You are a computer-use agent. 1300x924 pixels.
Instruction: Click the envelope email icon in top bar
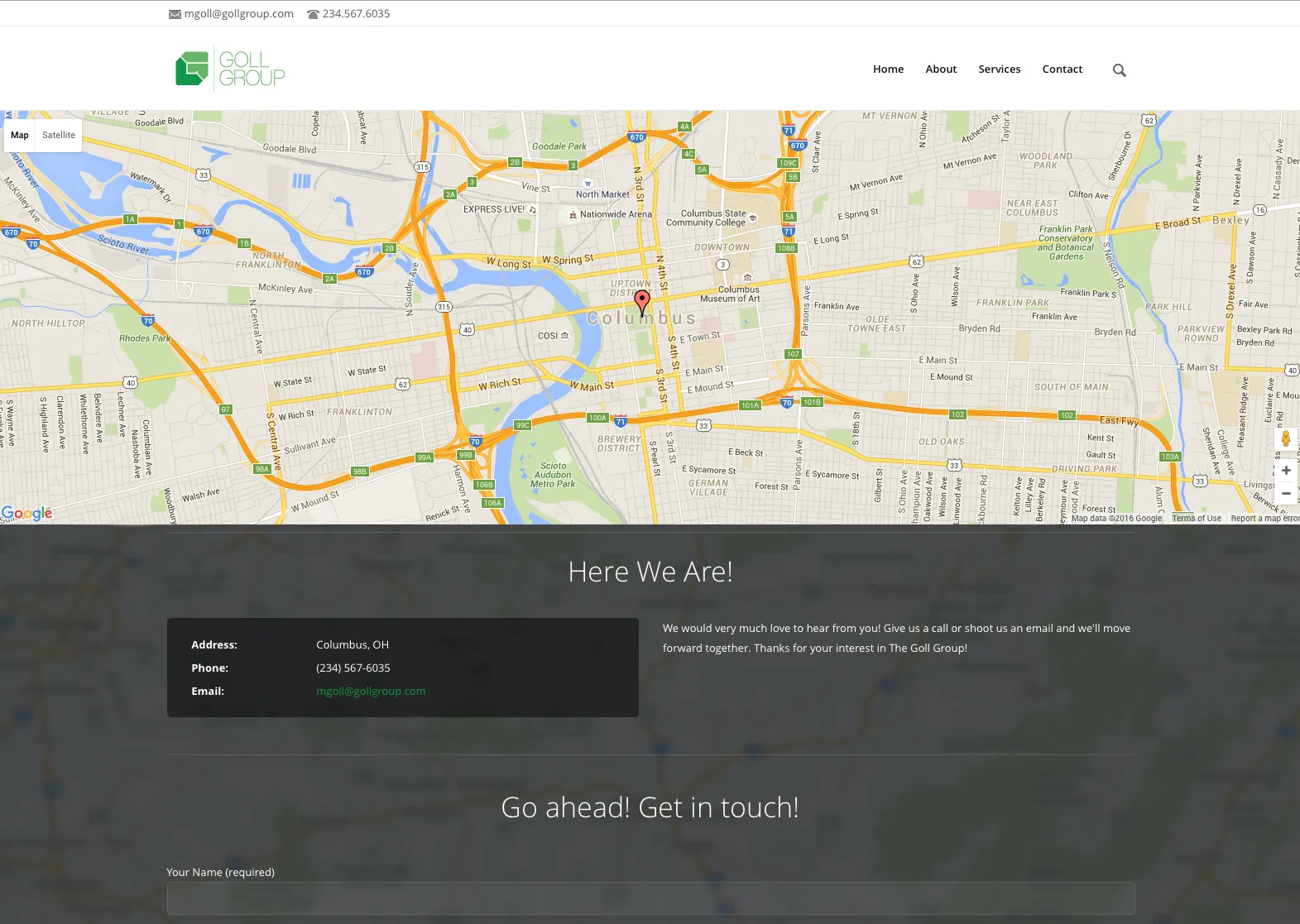click(x=175, y=14)
